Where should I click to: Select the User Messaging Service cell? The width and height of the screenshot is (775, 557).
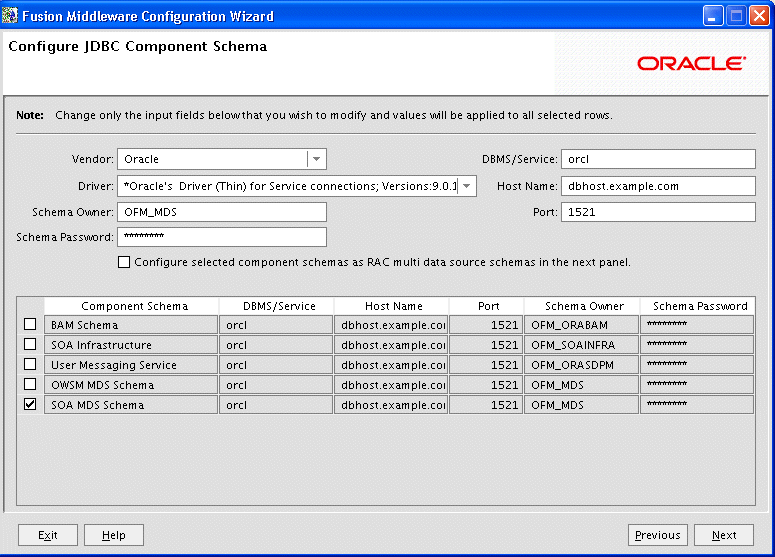pos(131,365)
